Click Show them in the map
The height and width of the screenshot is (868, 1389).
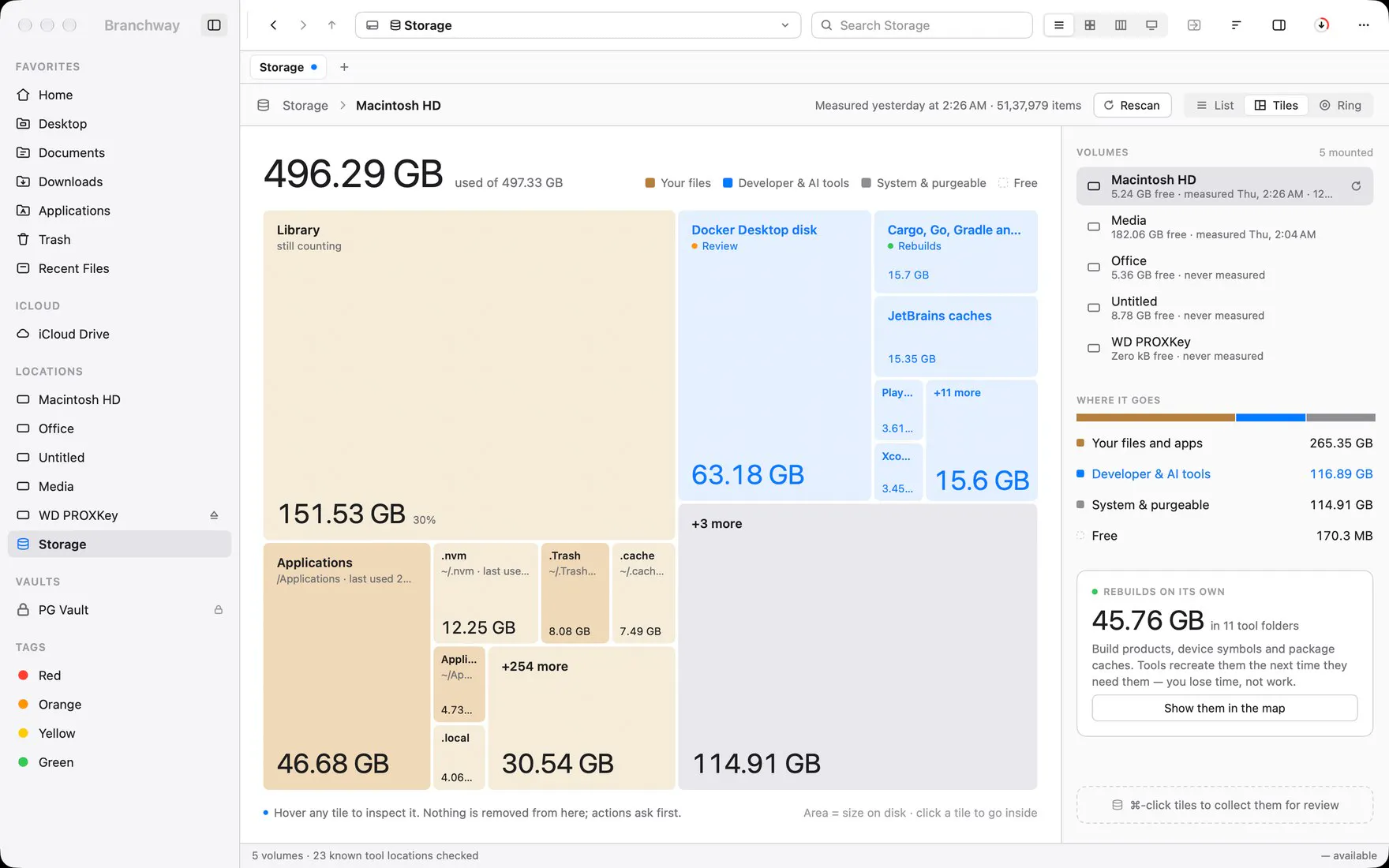1224,708
